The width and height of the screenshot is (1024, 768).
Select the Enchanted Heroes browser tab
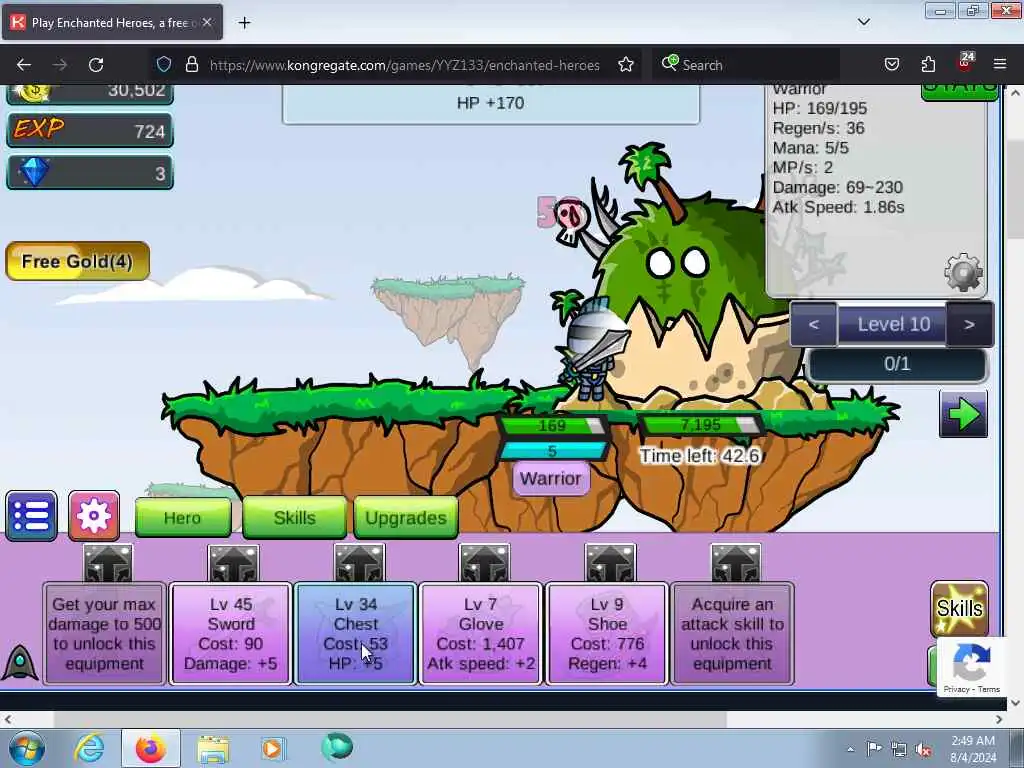tap(112, 22)
